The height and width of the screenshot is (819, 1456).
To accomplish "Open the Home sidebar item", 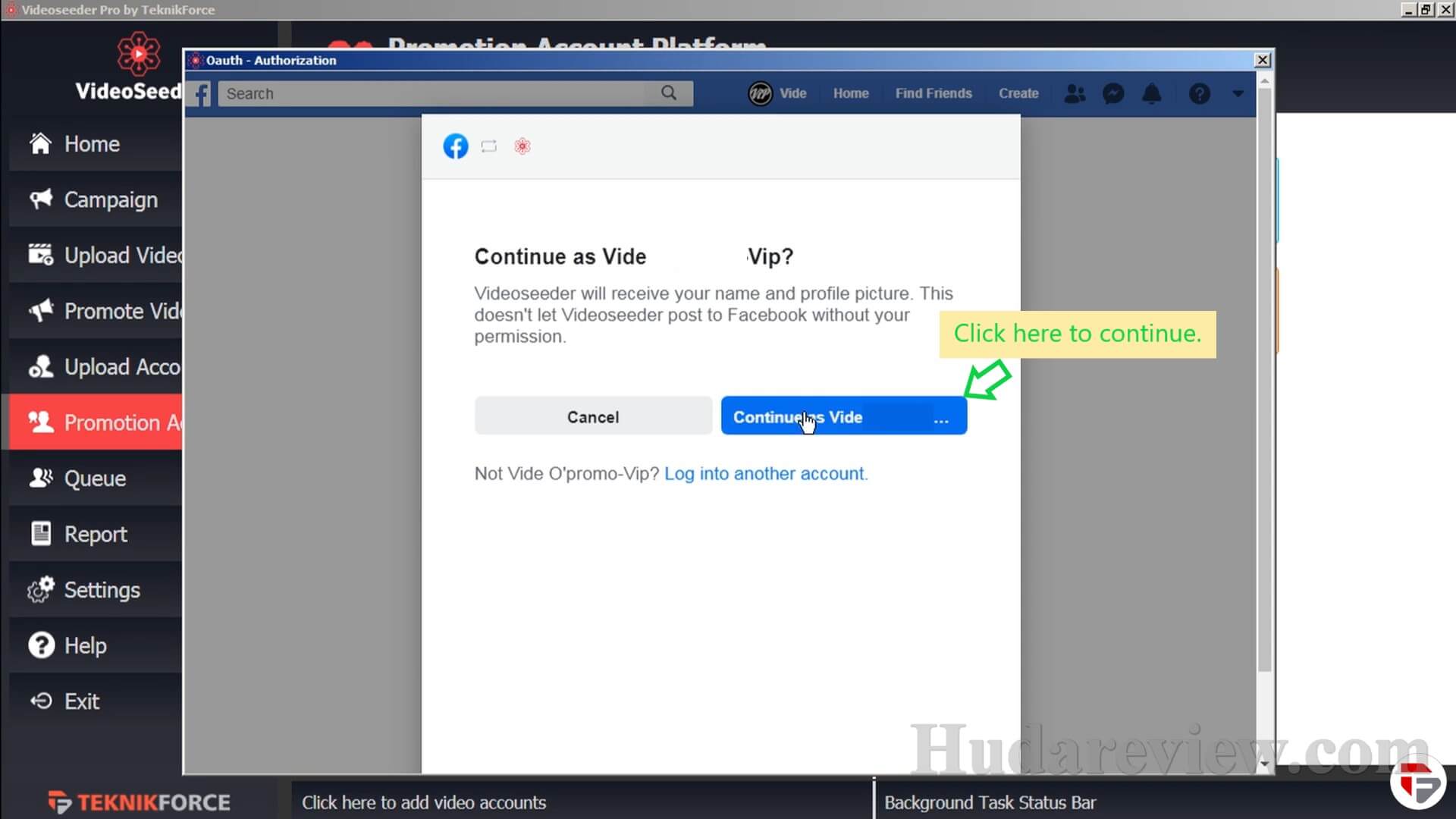I will point(96,144).
